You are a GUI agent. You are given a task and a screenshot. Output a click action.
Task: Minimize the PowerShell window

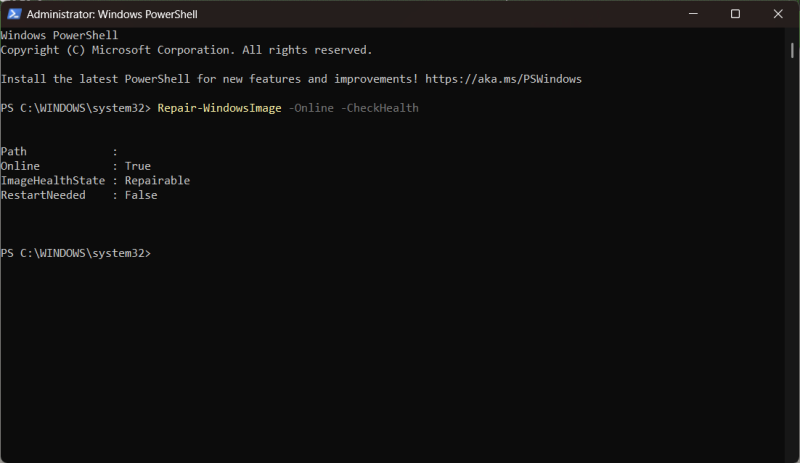point(693,14)
